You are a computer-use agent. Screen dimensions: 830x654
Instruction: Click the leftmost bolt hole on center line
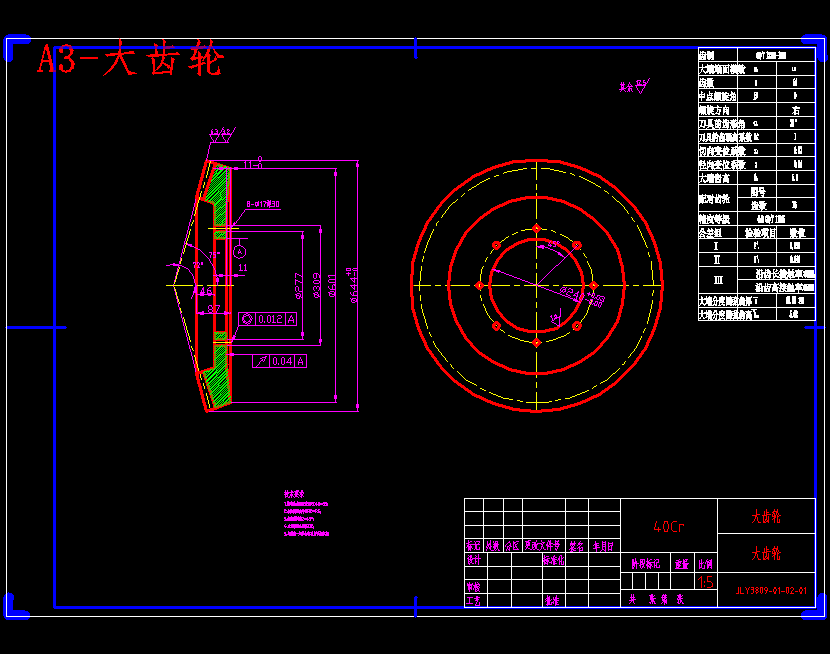tap(480, 286)
